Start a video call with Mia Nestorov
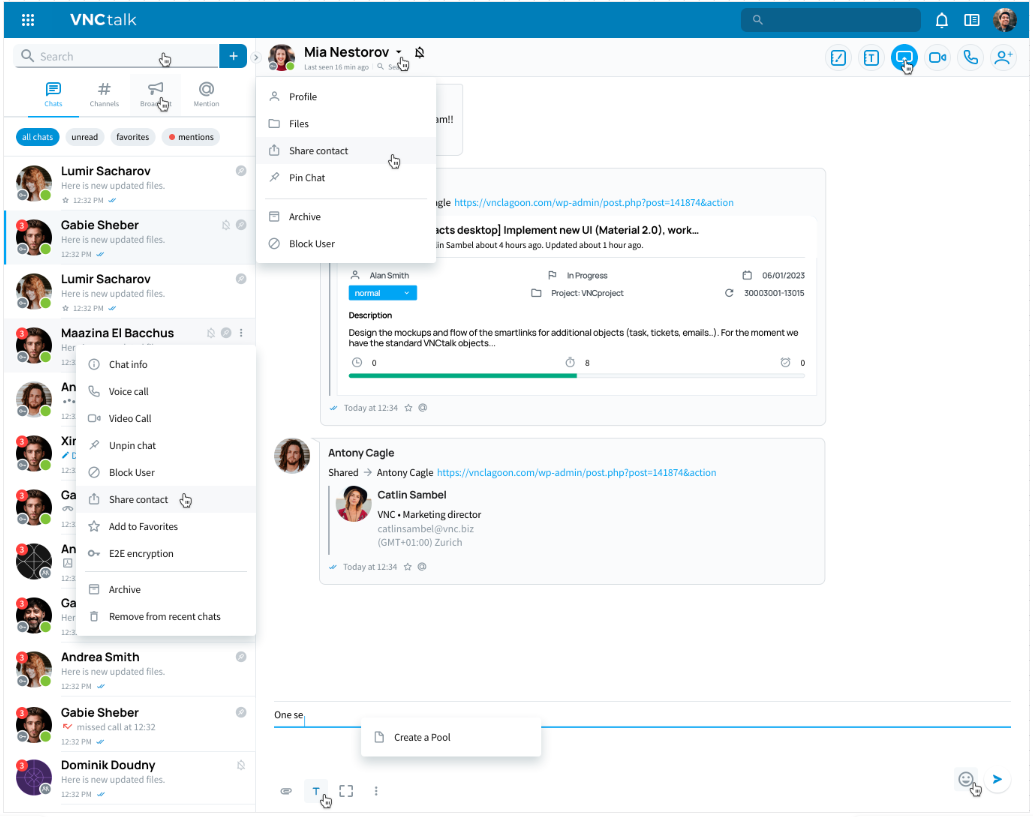 click(x=937, y=58)
